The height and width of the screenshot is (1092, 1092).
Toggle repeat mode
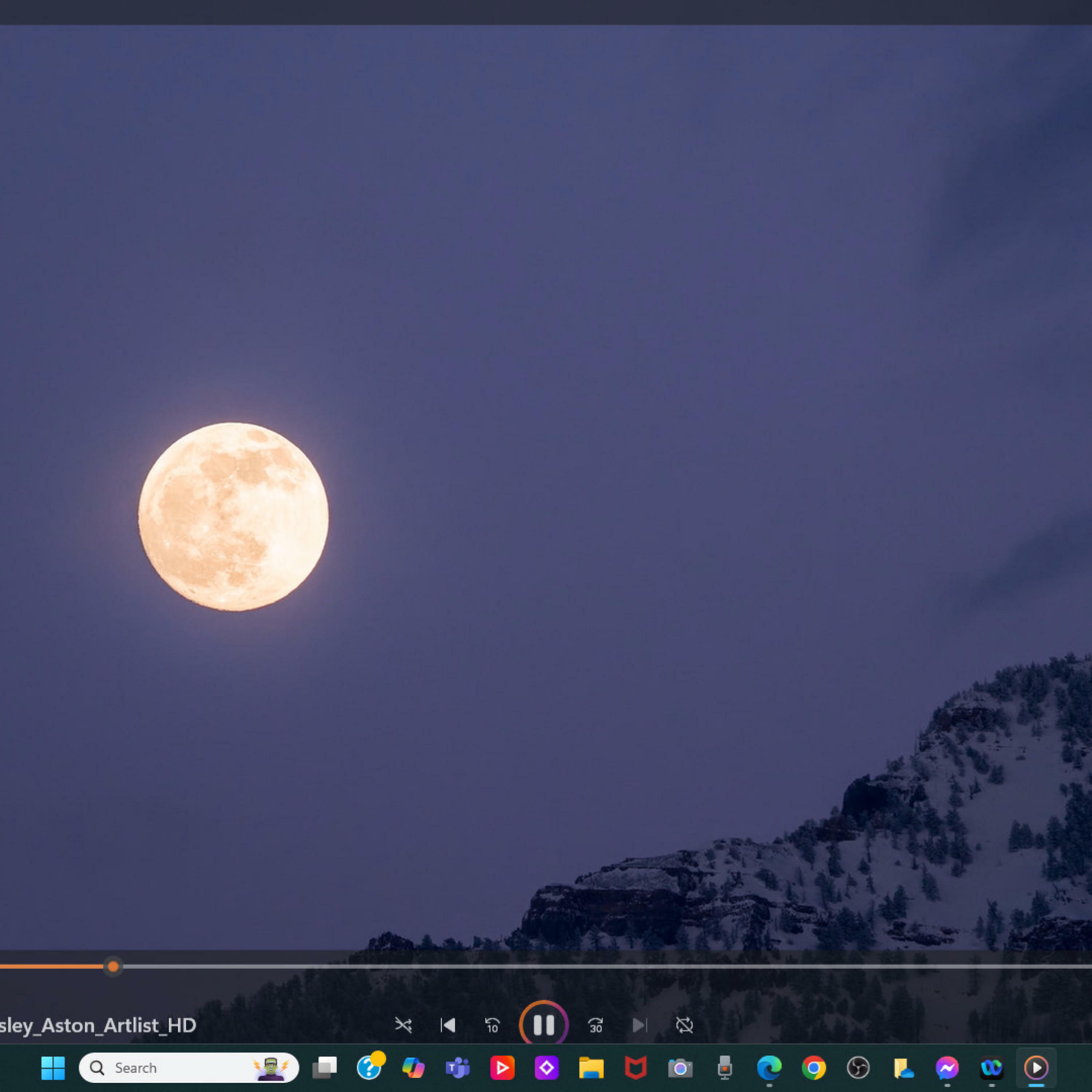pyautogui.click(x=684, y=1025)
